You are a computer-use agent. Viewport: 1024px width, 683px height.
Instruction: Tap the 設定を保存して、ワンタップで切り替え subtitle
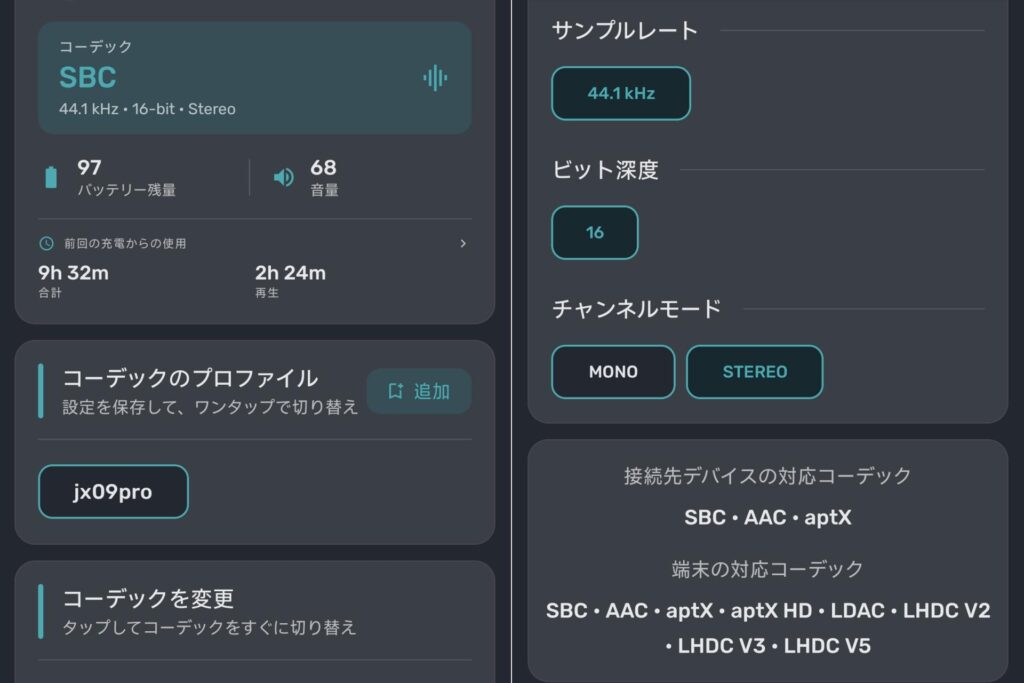(210, 407)
